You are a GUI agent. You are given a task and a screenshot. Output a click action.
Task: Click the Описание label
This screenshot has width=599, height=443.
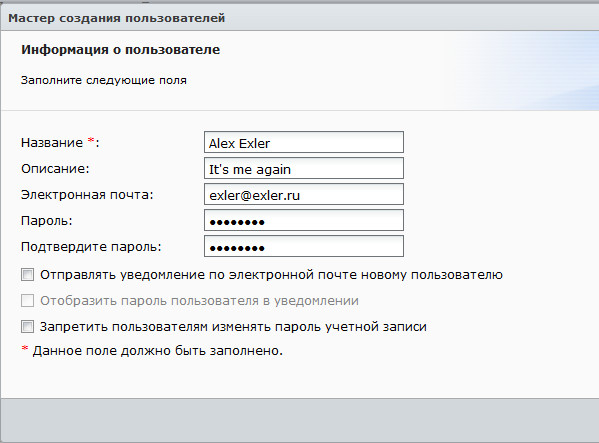coord(55,169)
